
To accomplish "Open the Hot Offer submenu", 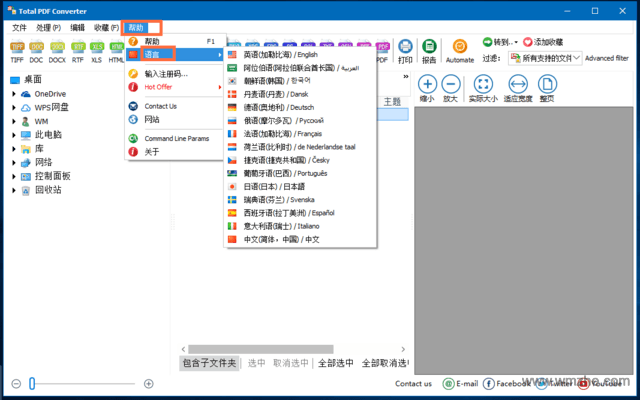I will [176, 87].
